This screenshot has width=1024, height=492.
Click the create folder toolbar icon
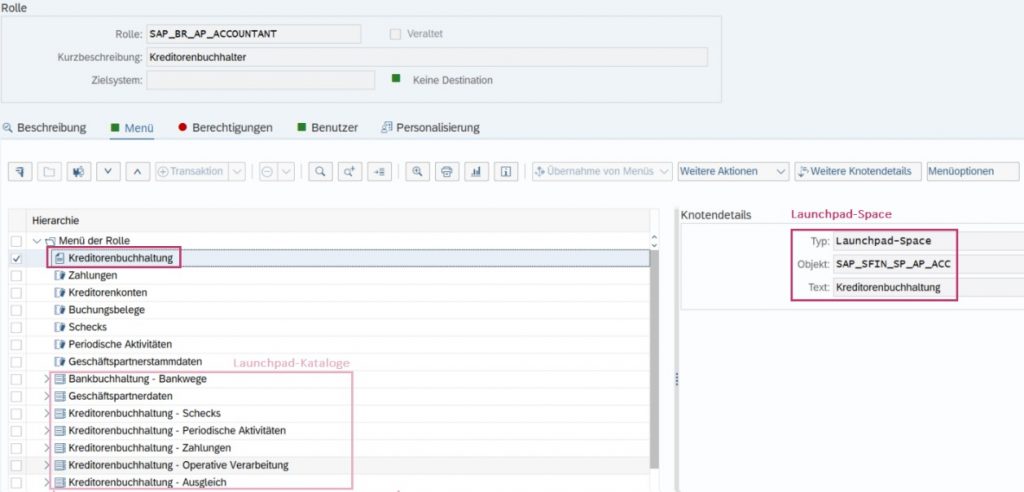[x=50, y=172]
